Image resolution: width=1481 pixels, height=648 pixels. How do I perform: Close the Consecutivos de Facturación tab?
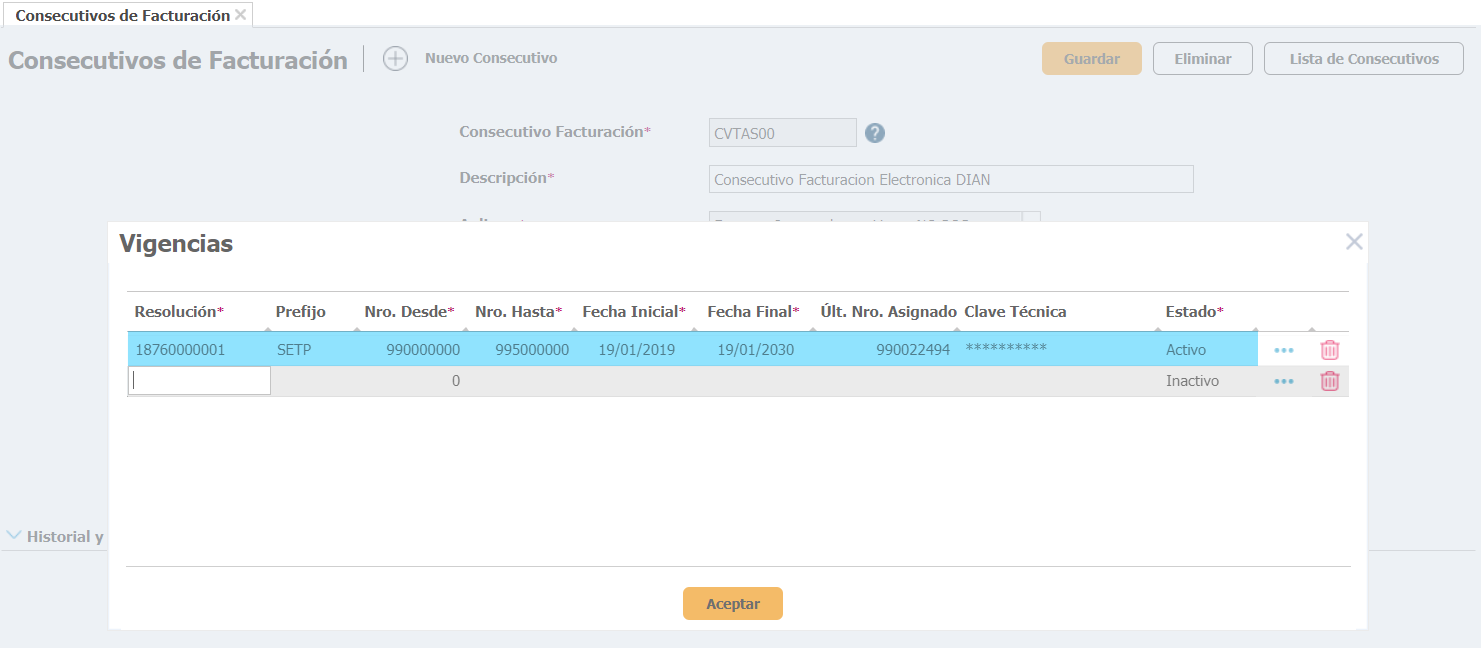[240, 15]
